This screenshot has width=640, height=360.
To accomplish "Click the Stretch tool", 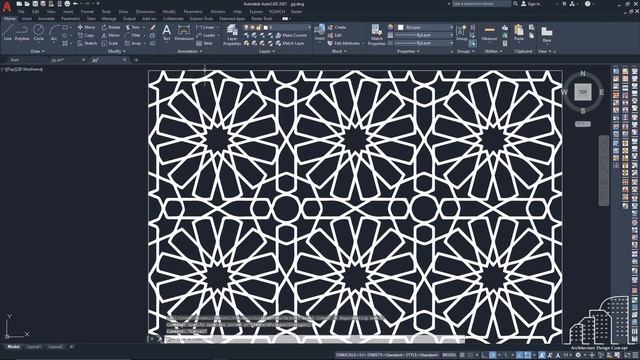I will tap(87, 43).
